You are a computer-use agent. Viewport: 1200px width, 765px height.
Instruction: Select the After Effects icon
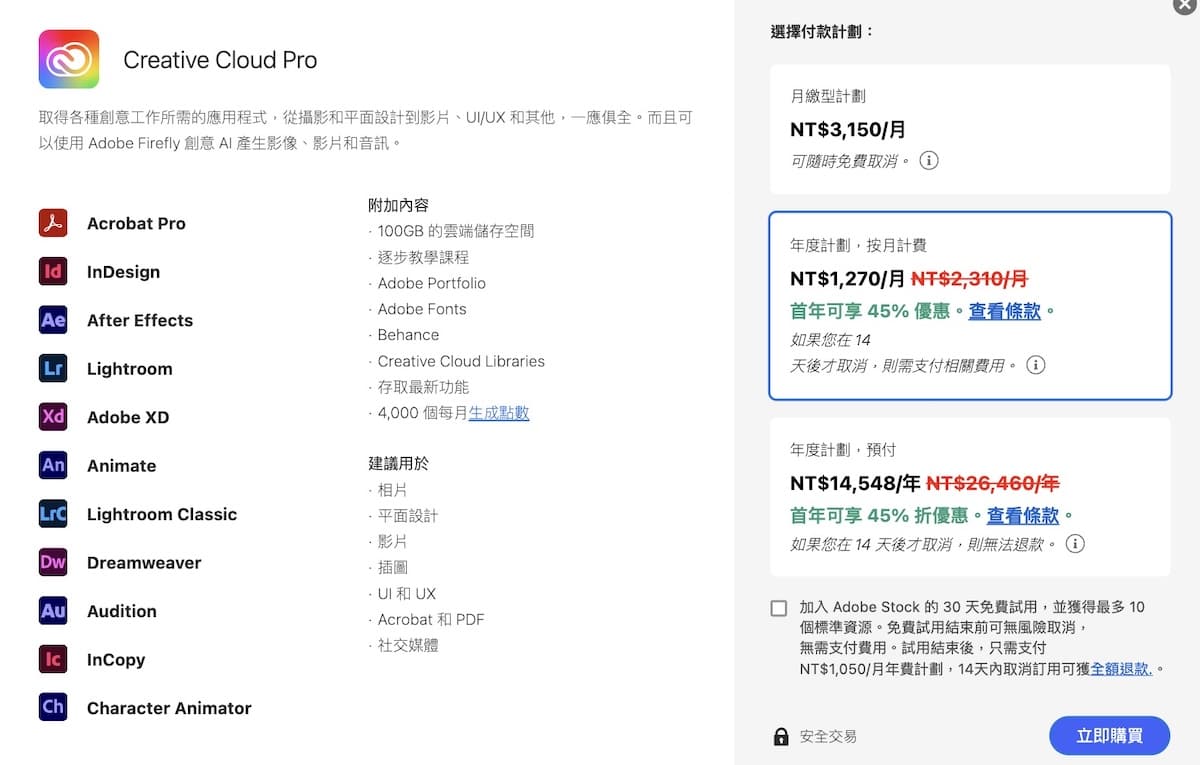tap(53, 320)
